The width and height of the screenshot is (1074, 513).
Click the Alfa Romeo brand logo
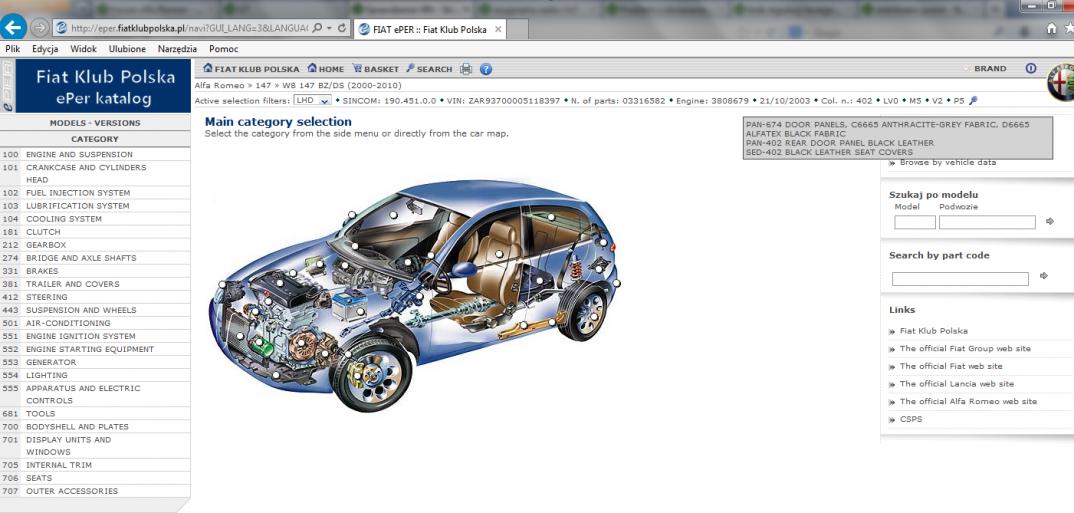(x=1060, y=80)
